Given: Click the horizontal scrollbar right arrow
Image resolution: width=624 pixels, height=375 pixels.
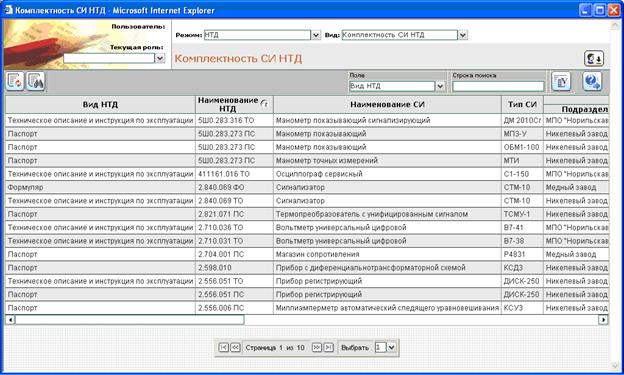Looking at the screenshot, I should click(603, 320).
